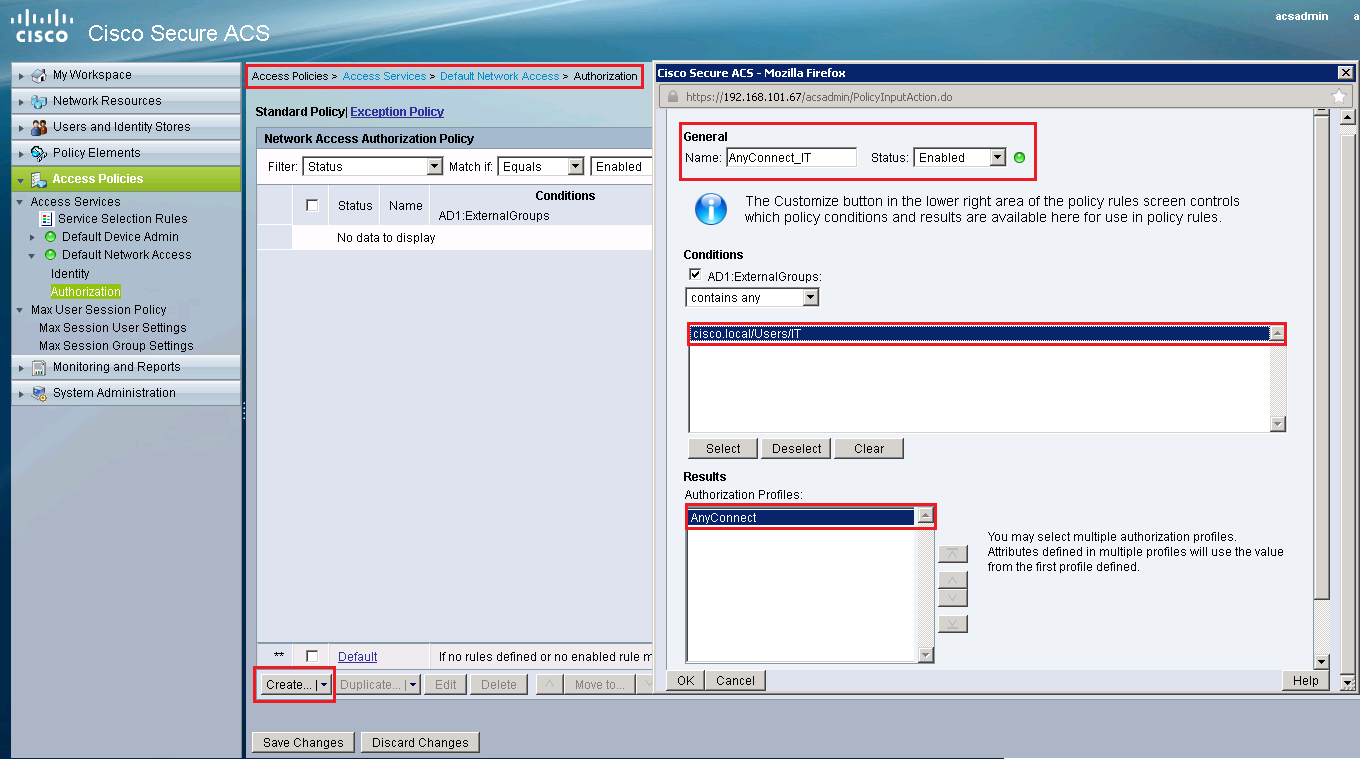Viewport: 1360px width, 759px height.
Task: Click Save Changes button
Action: click(x=303, y=743)
